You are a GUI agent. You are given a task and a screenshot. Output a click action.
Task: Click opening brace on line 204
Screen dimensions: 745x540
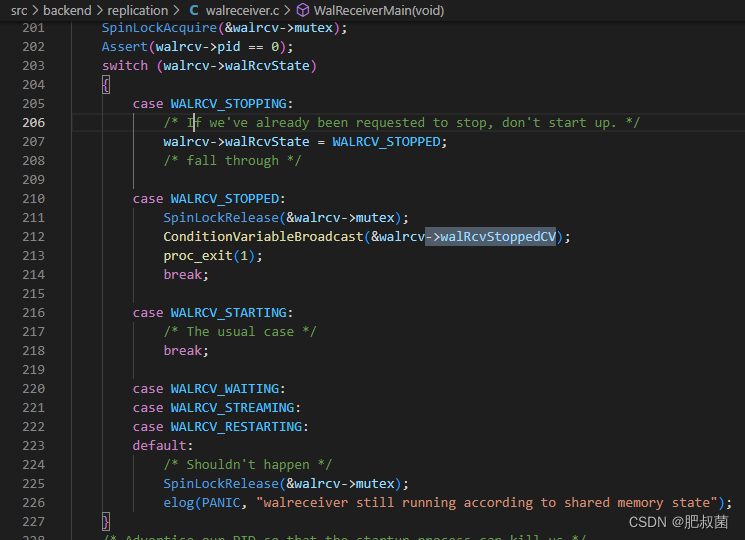[105, 85]
